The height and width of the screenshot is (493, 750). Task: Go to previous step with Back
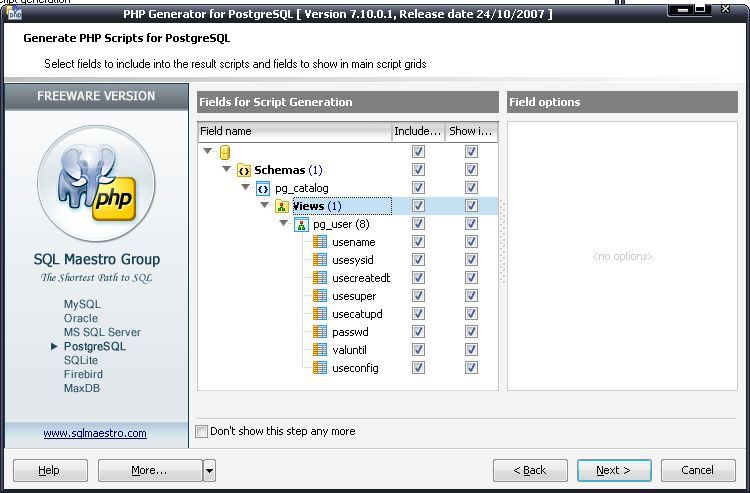pos(530,471)
